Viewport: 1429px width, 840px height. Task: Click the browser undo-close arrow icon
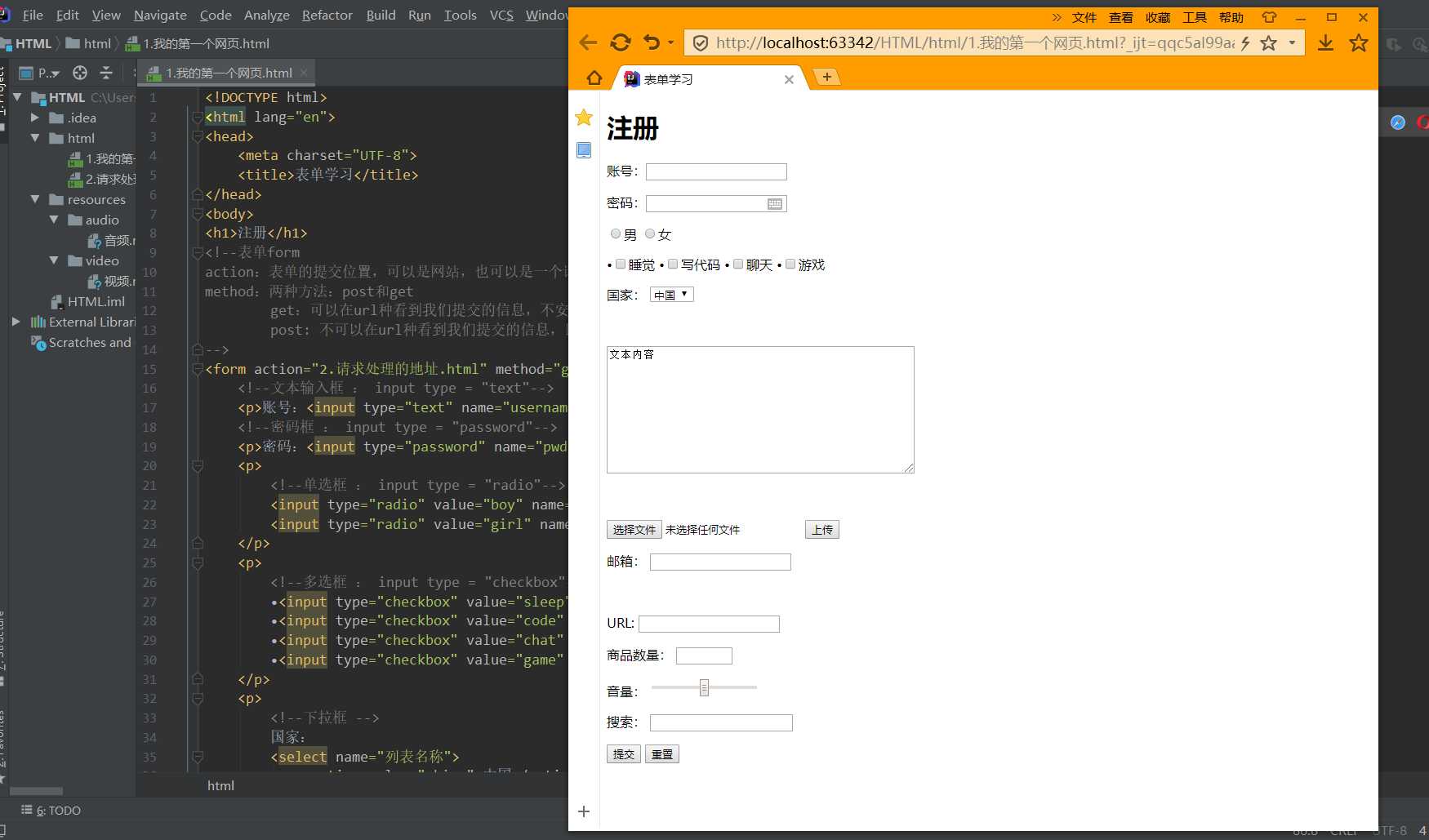[x=652, y=42]
